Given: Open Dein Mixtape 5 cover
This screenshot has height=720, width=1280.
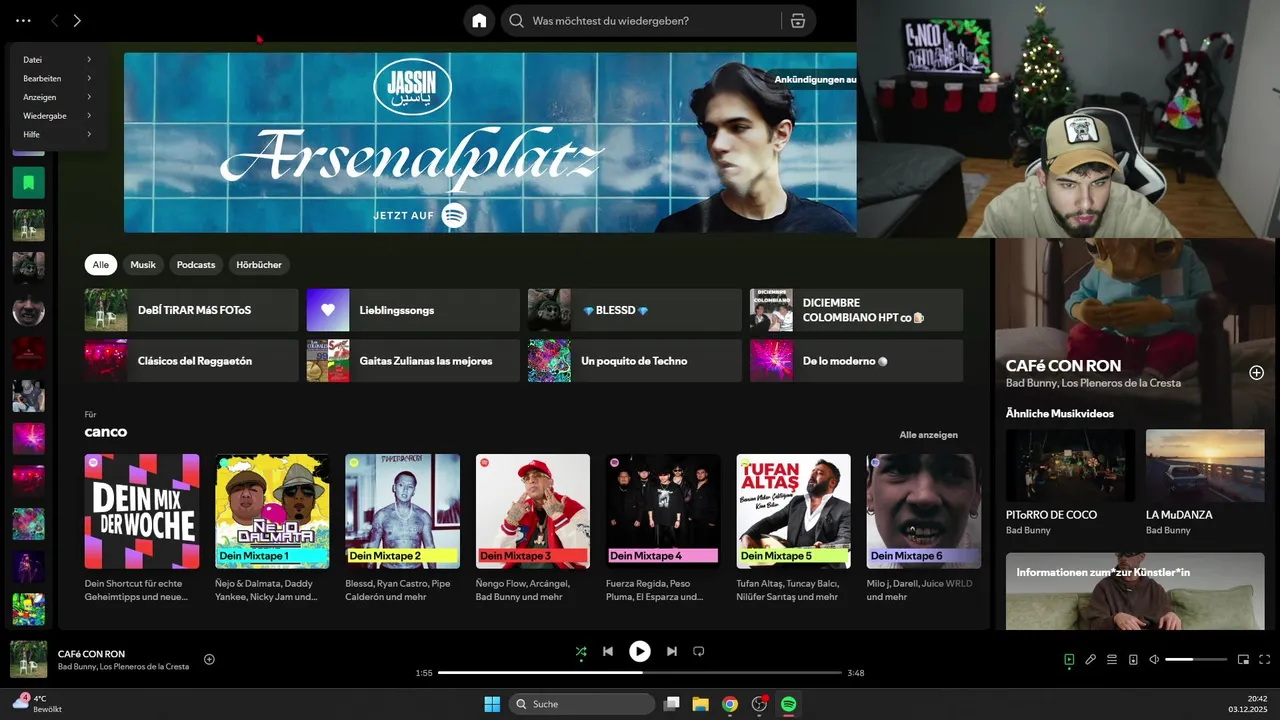Looking at the screenshot, I should click(x=794, y=511).
